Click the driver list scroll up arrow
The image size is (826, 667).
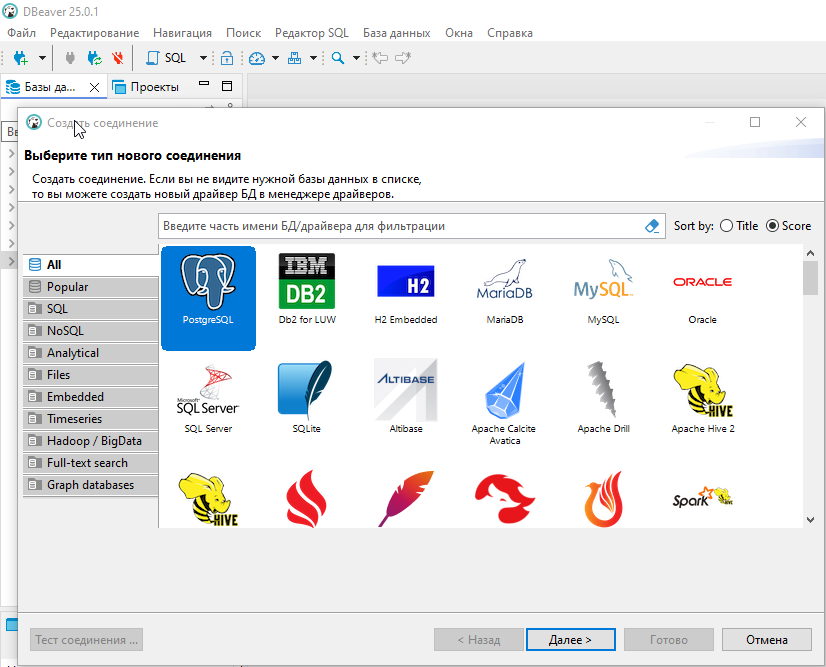point(810,253)
